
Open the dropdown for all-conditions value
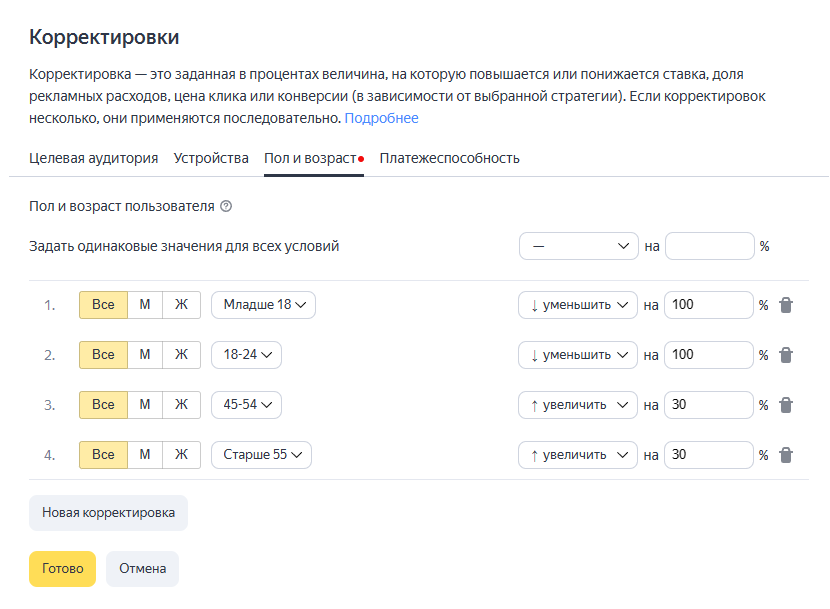(578, 246)
